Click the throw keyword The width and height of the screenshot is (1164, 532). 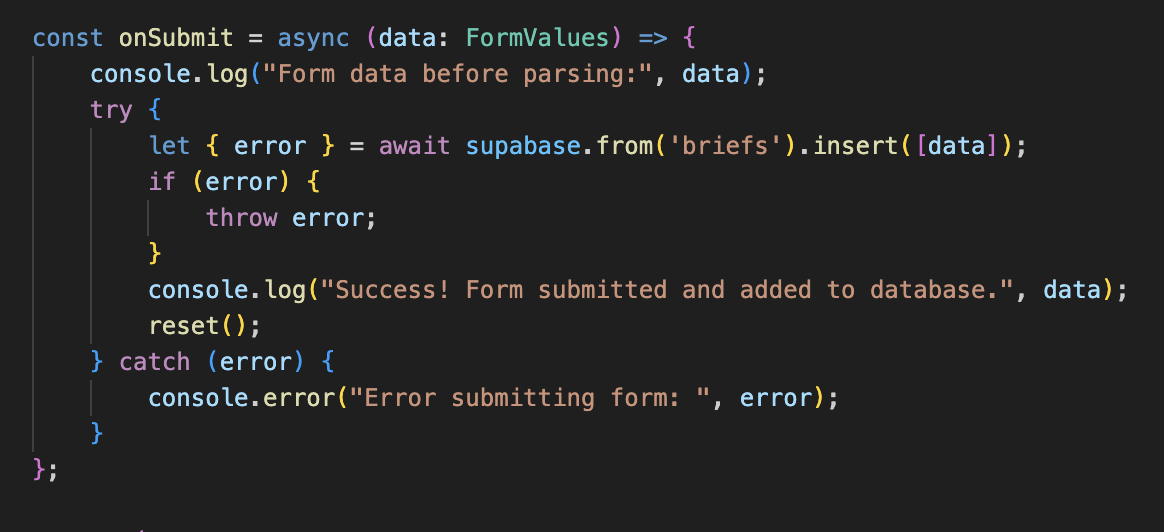click(x=241, y=218)
